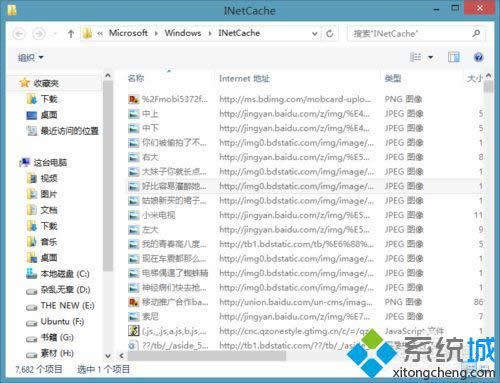Sort by the Internet 地址 column header
The image size is (500, 383).
(x=244, y=79)
